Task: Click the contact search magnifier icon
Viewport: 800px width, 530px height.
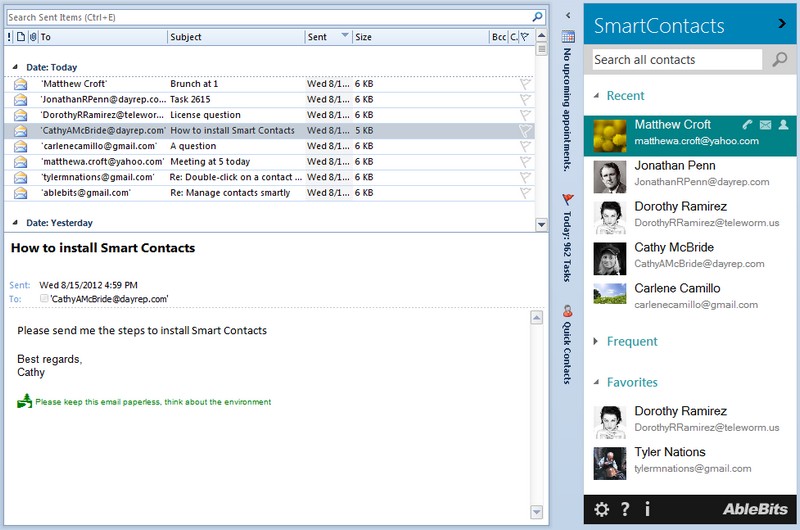Action: tap(779, 60)
